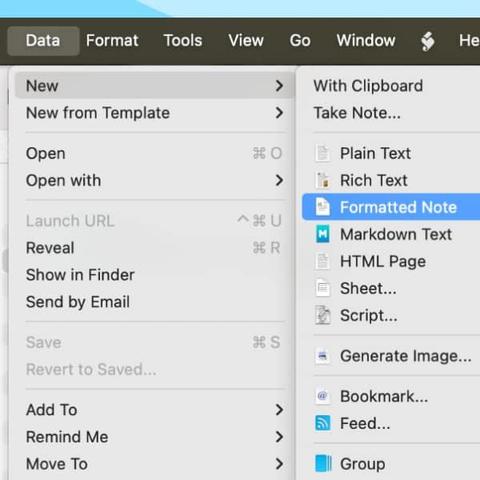Click the Plain Text document icon
This screenshot has height=480, width=480.
click(x=322, y=154)
